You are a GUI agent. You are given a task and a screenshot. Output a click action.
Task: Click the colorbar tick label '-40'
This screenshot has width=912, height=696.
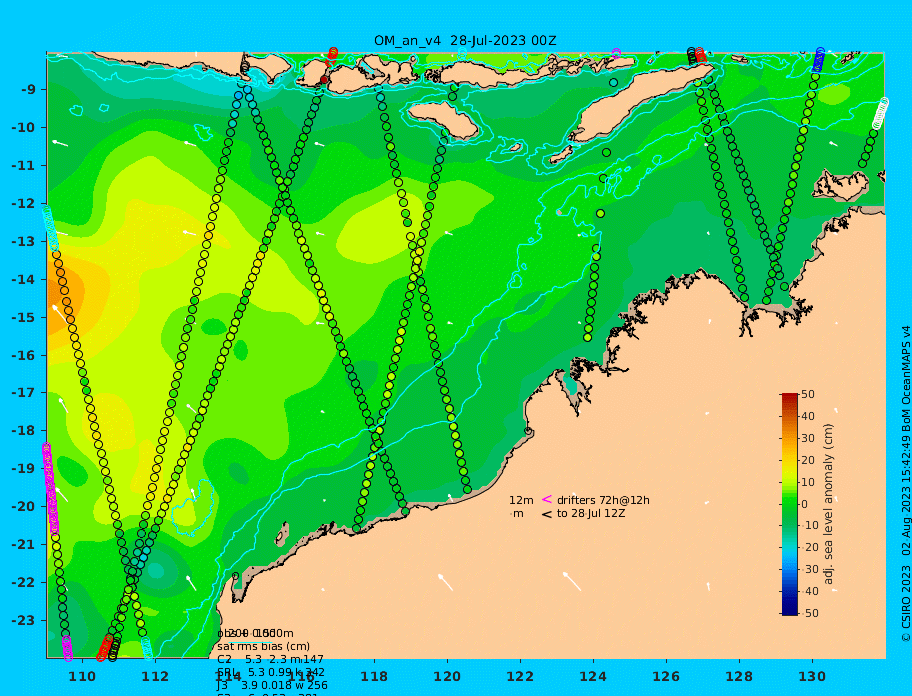coord(810,591)
